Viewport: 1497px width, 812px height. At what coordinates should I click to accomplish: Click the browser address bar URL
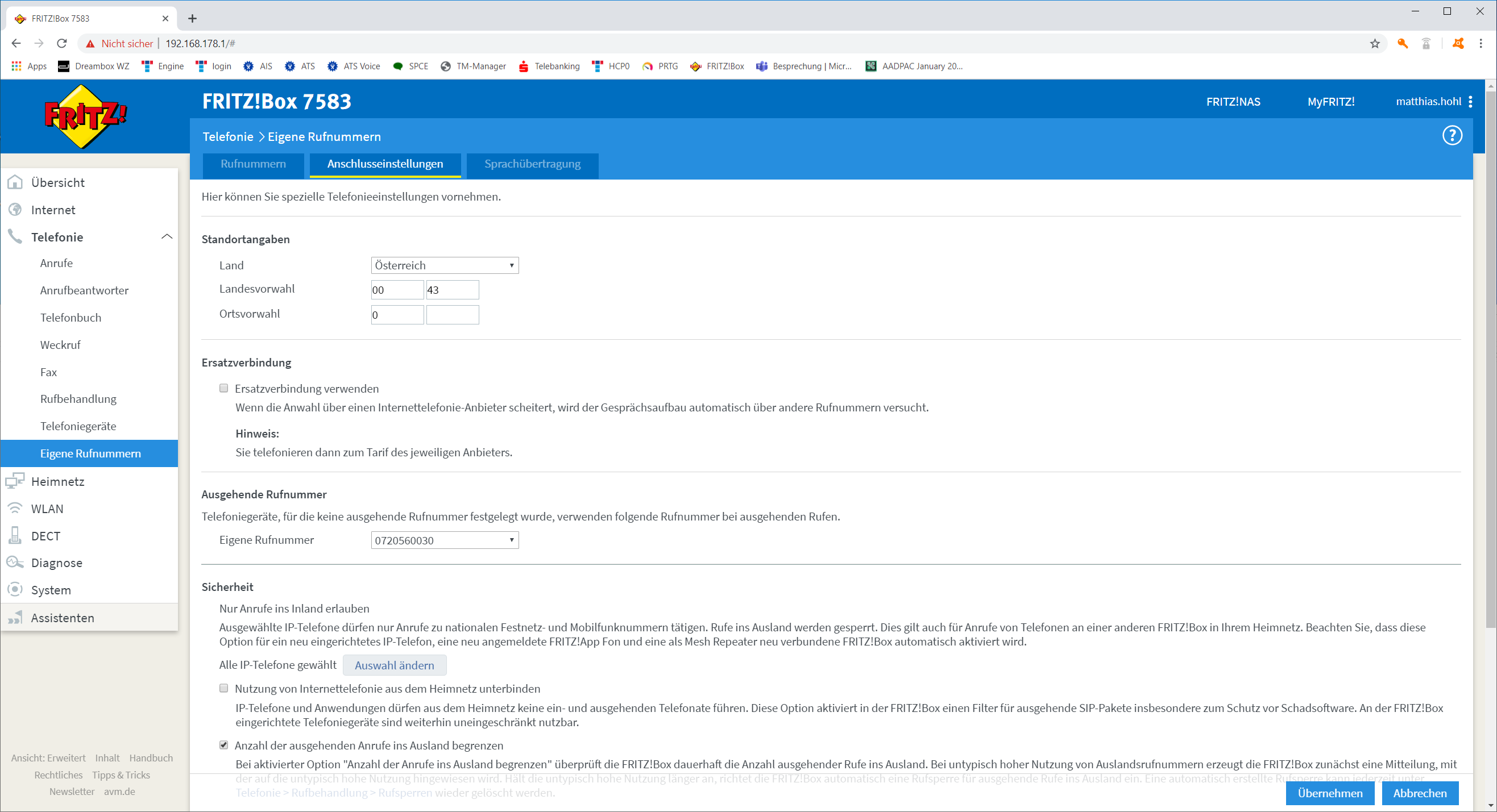[x=201, y=44]
